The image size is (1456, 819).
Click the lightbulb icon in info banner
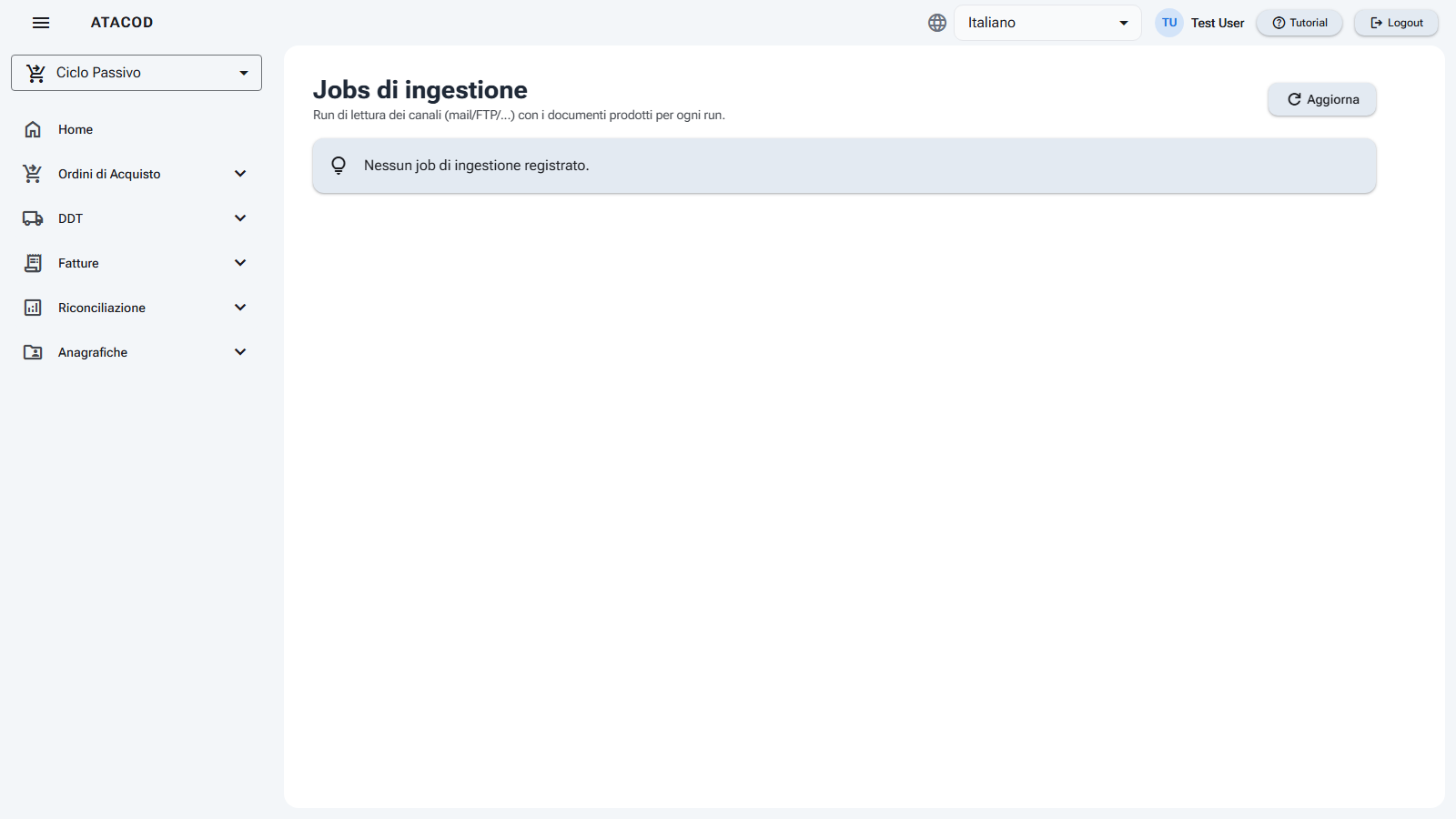(x=339, y=166)
